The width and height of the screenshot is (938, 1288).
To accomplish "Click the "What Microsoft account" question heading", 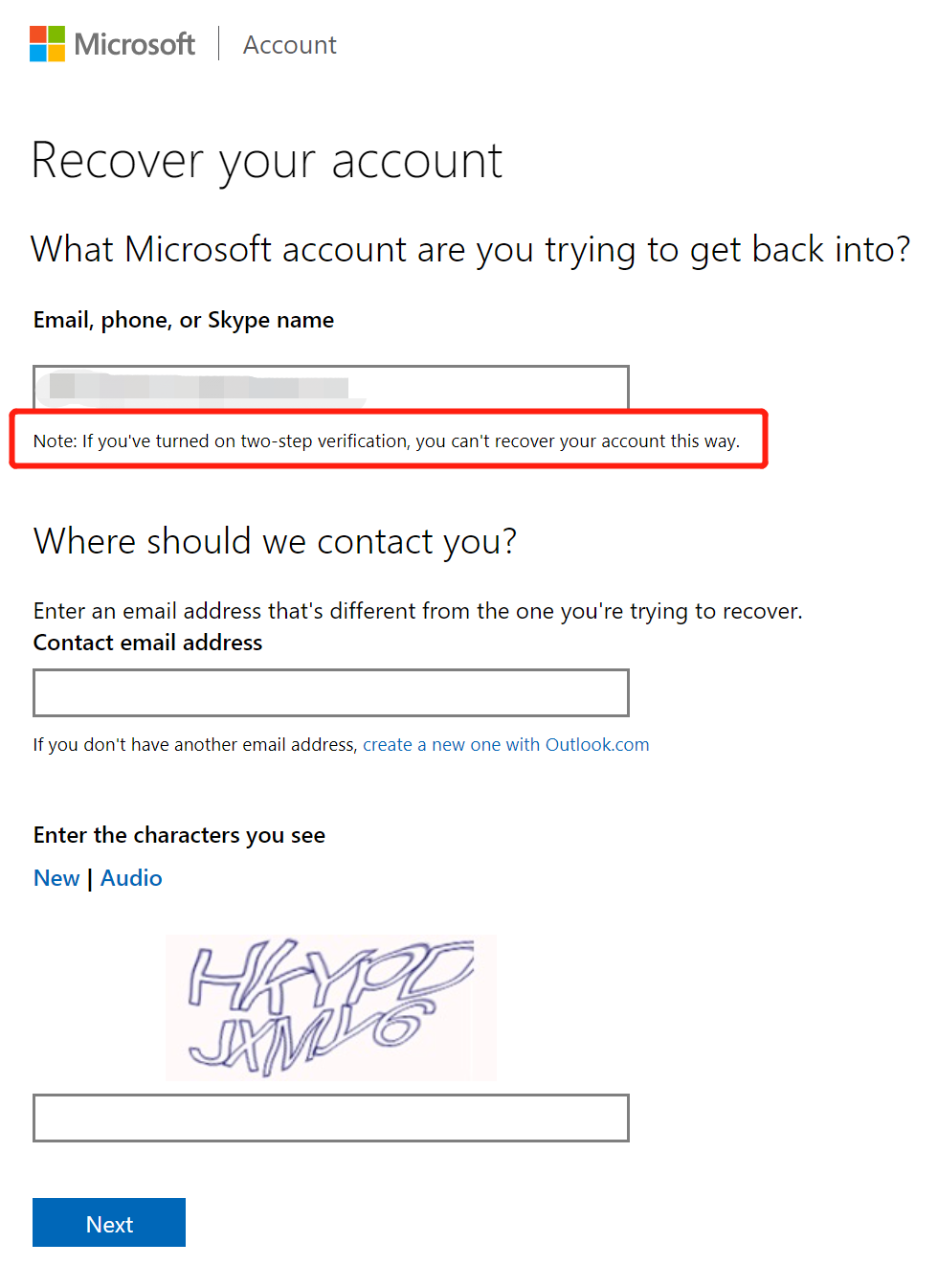I will coord(471,250).
